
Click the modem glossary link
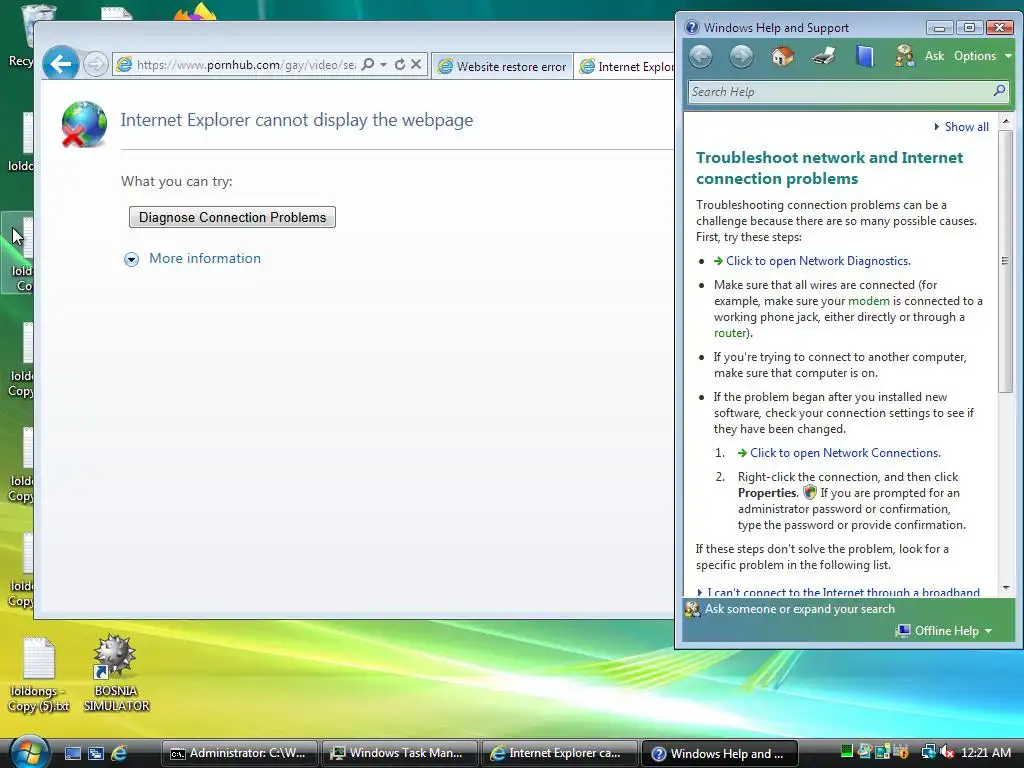click(869, 301)
